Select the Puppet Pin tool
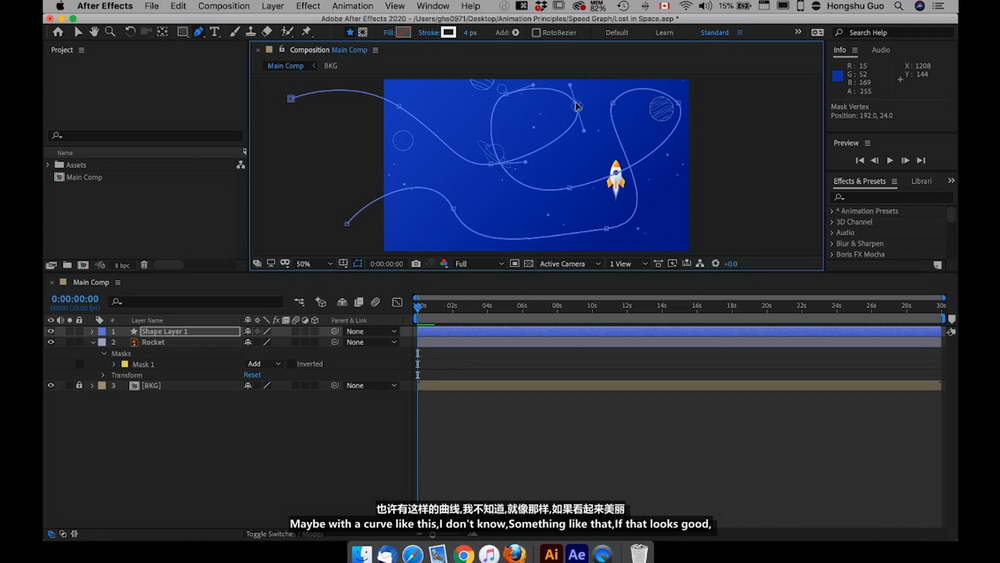Screen dimensions: 1000x563 coord(307,32)
